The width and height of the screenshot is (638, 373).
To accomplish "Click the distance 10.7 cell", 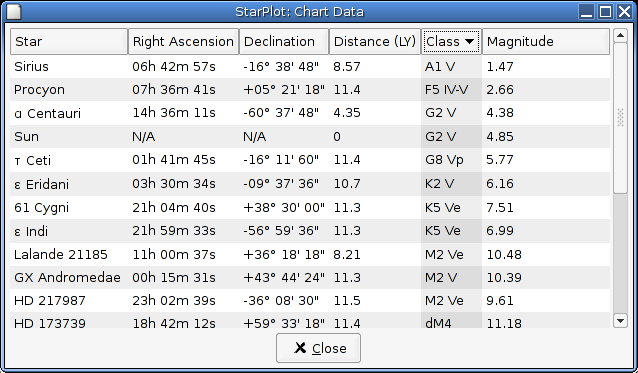I will 347,184.
